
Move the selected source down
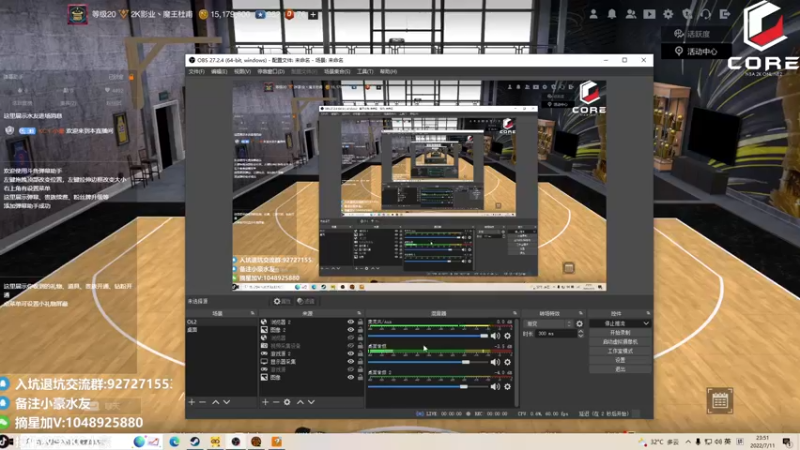(x=311, y=402)
